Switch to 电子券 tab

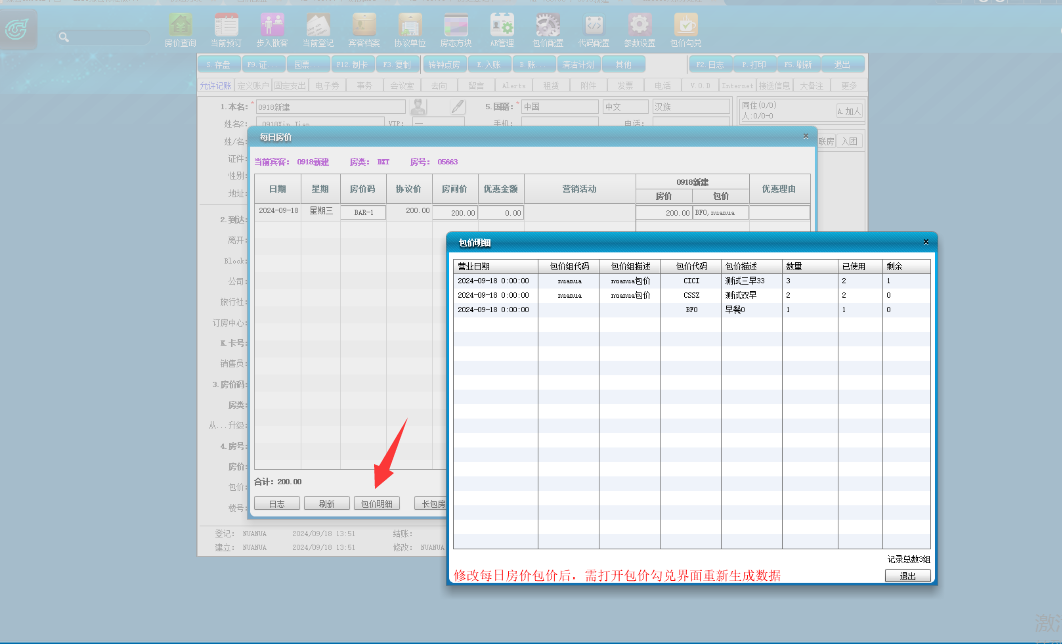pyautogui.click(x=327, y=85)
